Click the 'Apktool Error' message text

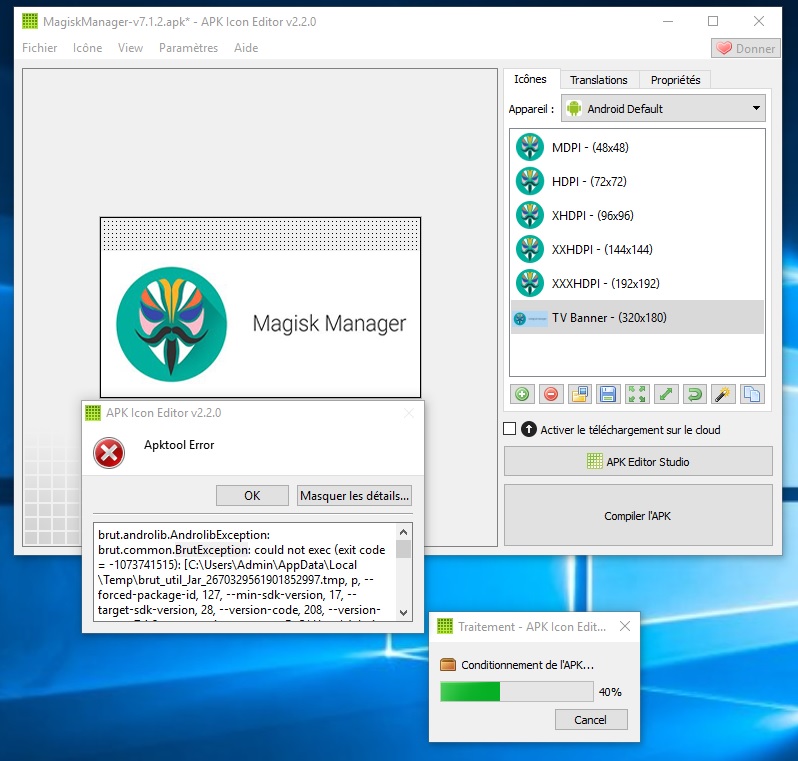pyautogui.click(x=179, y=444)
